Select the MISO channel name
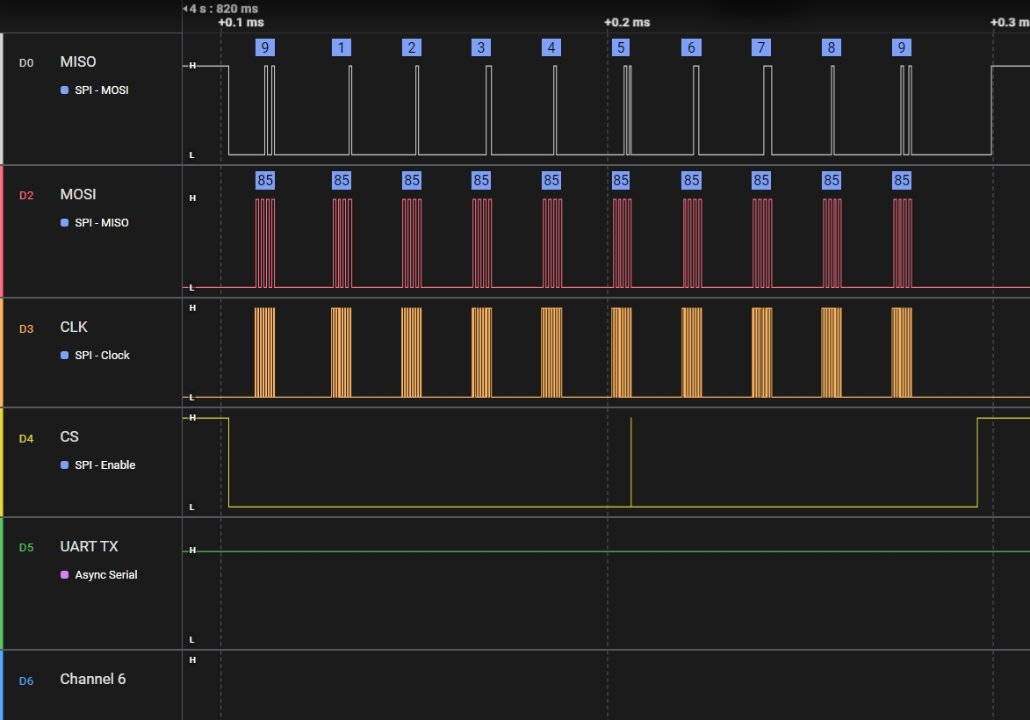1030x720 pixels. pyautogui.click(x=78, y=62)
